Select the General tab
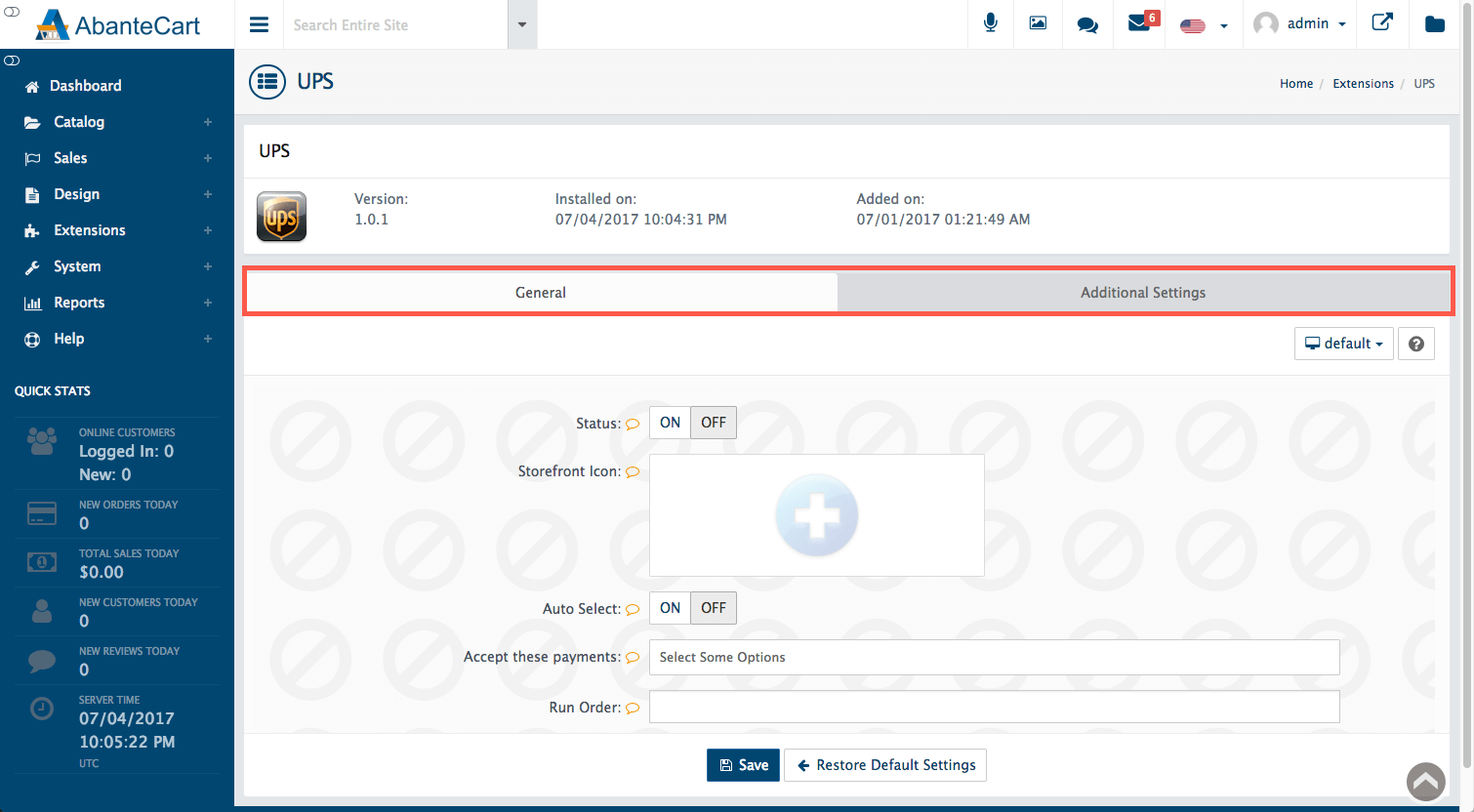Viewport: 1474px width, 812px height. point(541,293)
